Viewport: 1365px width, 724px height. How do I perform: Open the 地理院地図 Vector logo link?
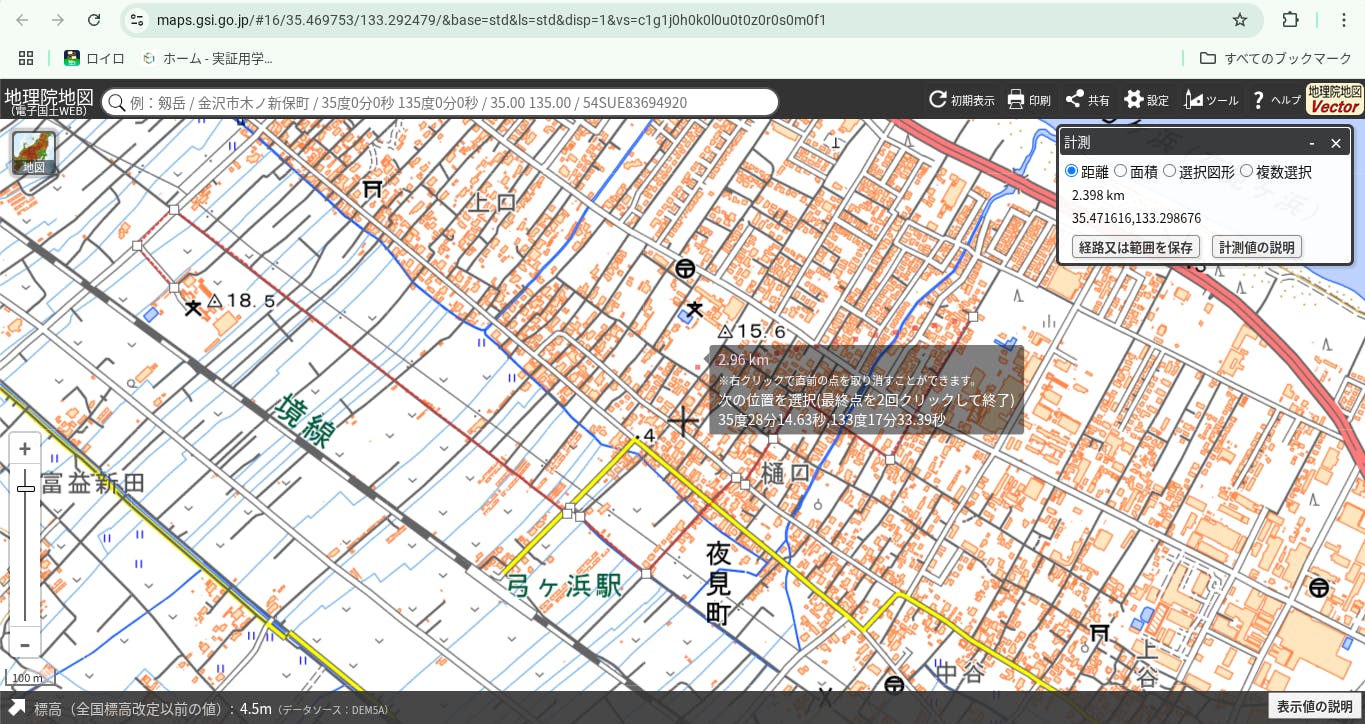coord(1334,99)
